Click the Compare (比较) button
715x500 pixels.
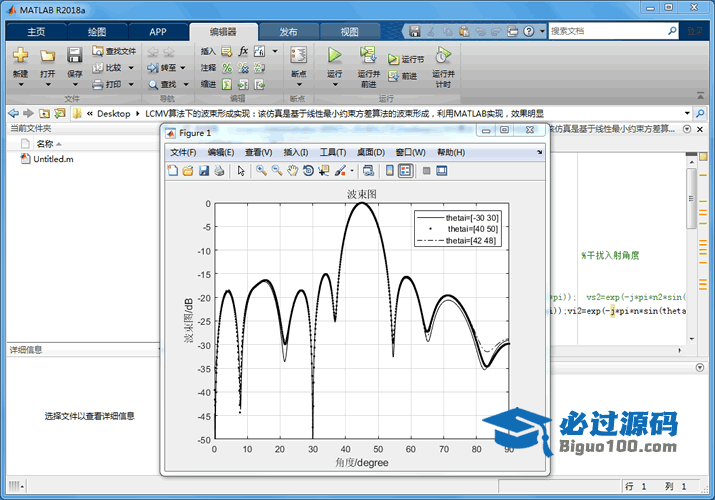coord(108,67)
